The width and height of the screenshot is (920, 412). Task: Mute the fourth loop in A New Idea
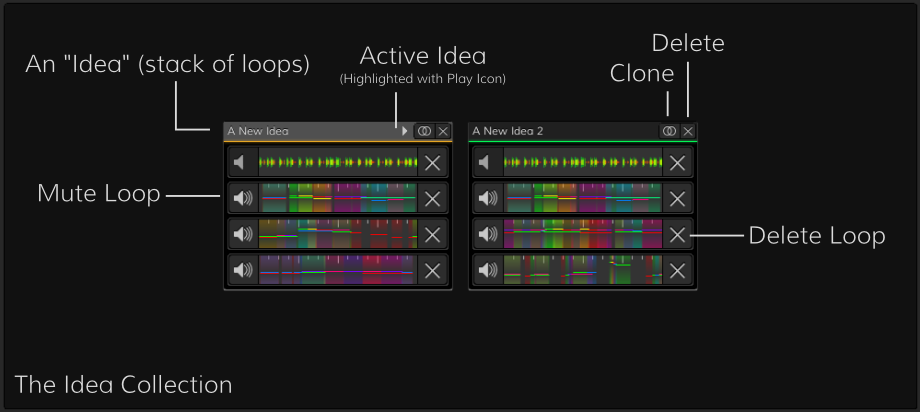click(243, 270)
